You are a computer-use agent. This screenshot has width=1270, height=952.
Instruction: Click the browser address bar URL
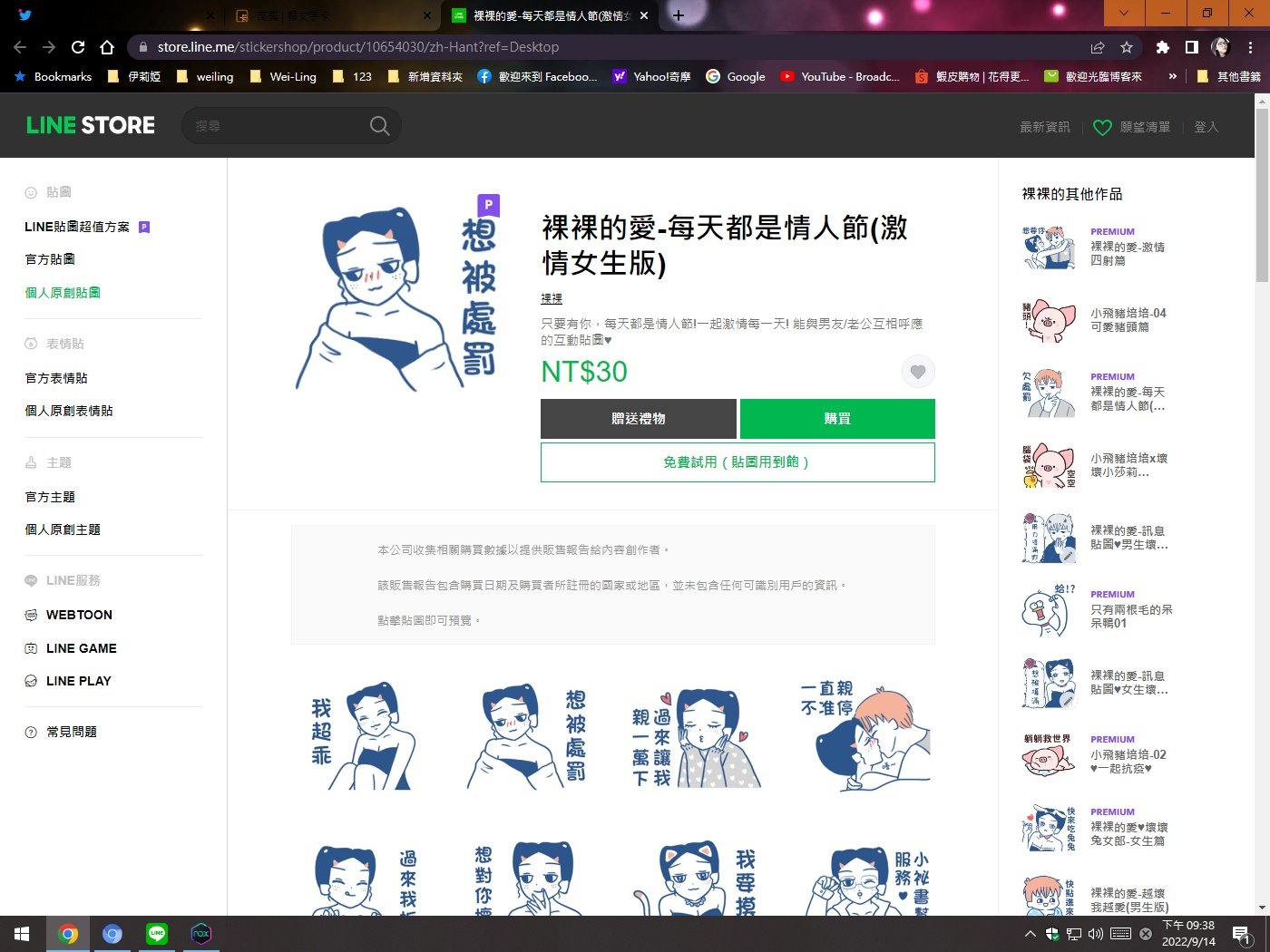[357, 47]
